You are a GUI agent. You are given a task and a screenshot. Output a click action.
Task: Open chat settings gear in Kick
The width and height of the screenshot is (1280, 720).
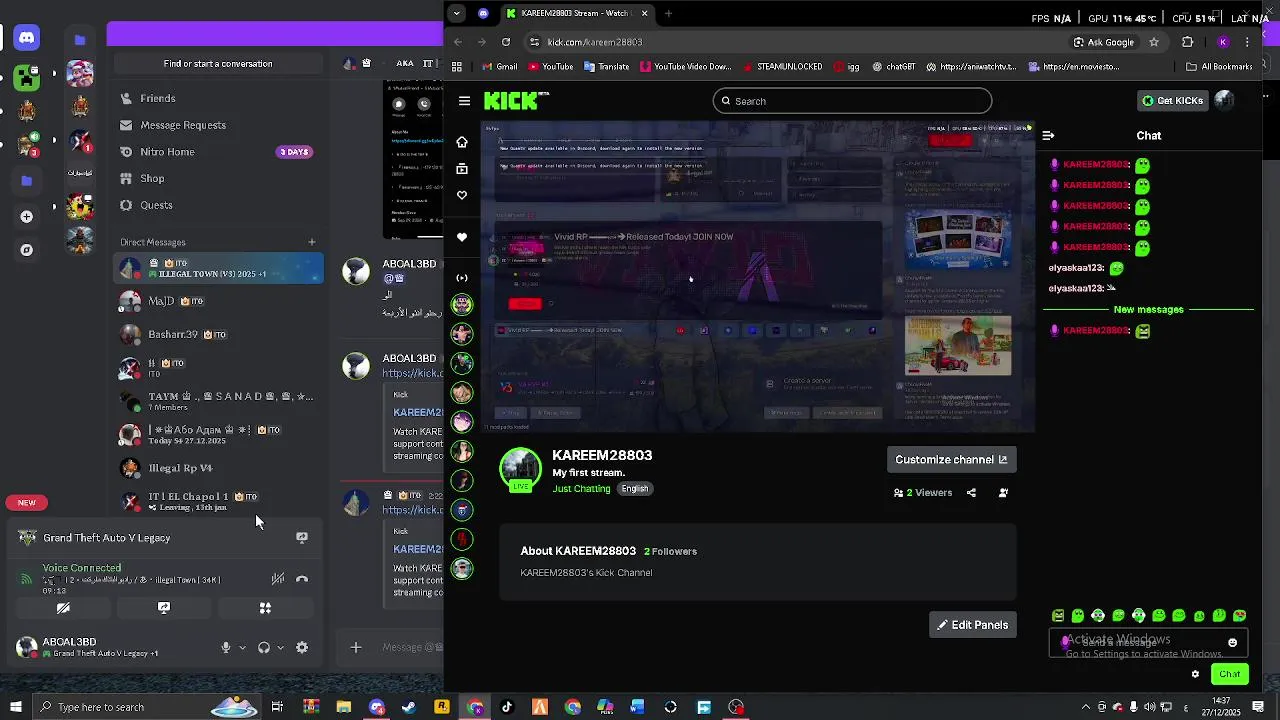click(x=1195, y=674)
